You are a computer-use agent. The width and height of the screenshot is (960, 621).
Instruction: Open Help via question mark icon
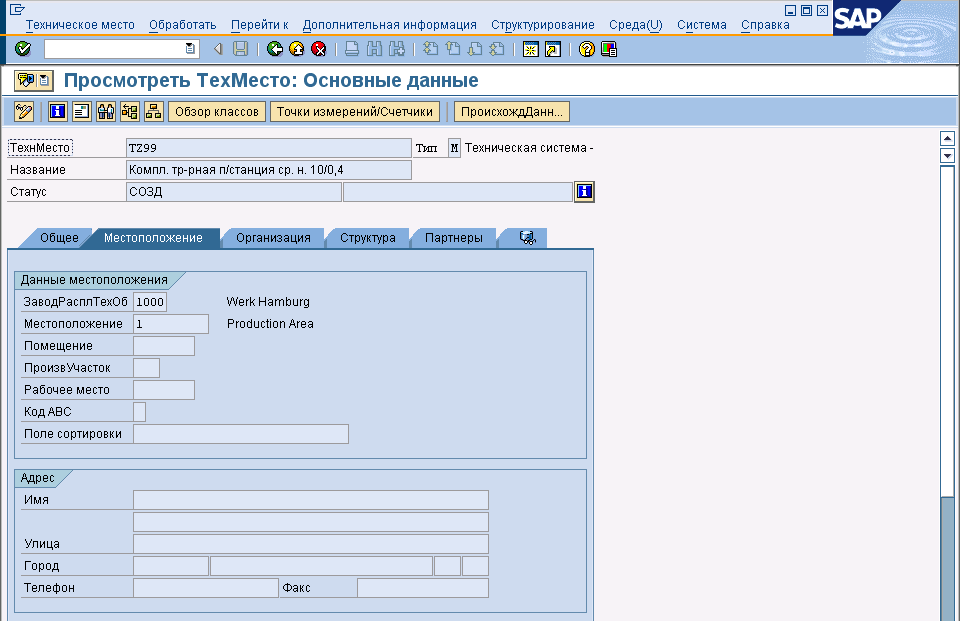click(x=587, y=49)
